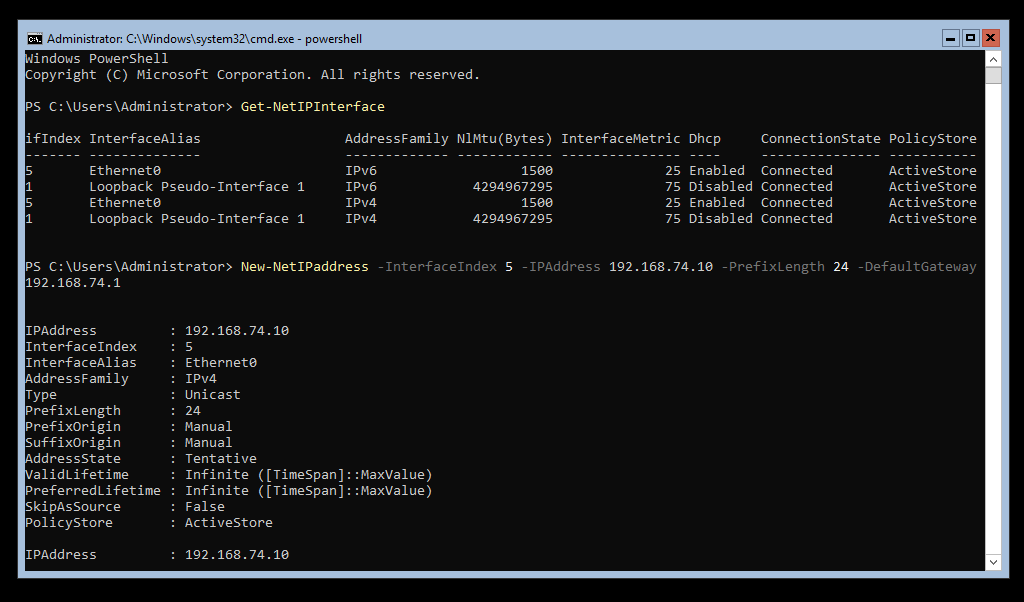The image size is (1024, 602).
Task: Close the Administrator cmd.exe window
Action: [991, 38]
